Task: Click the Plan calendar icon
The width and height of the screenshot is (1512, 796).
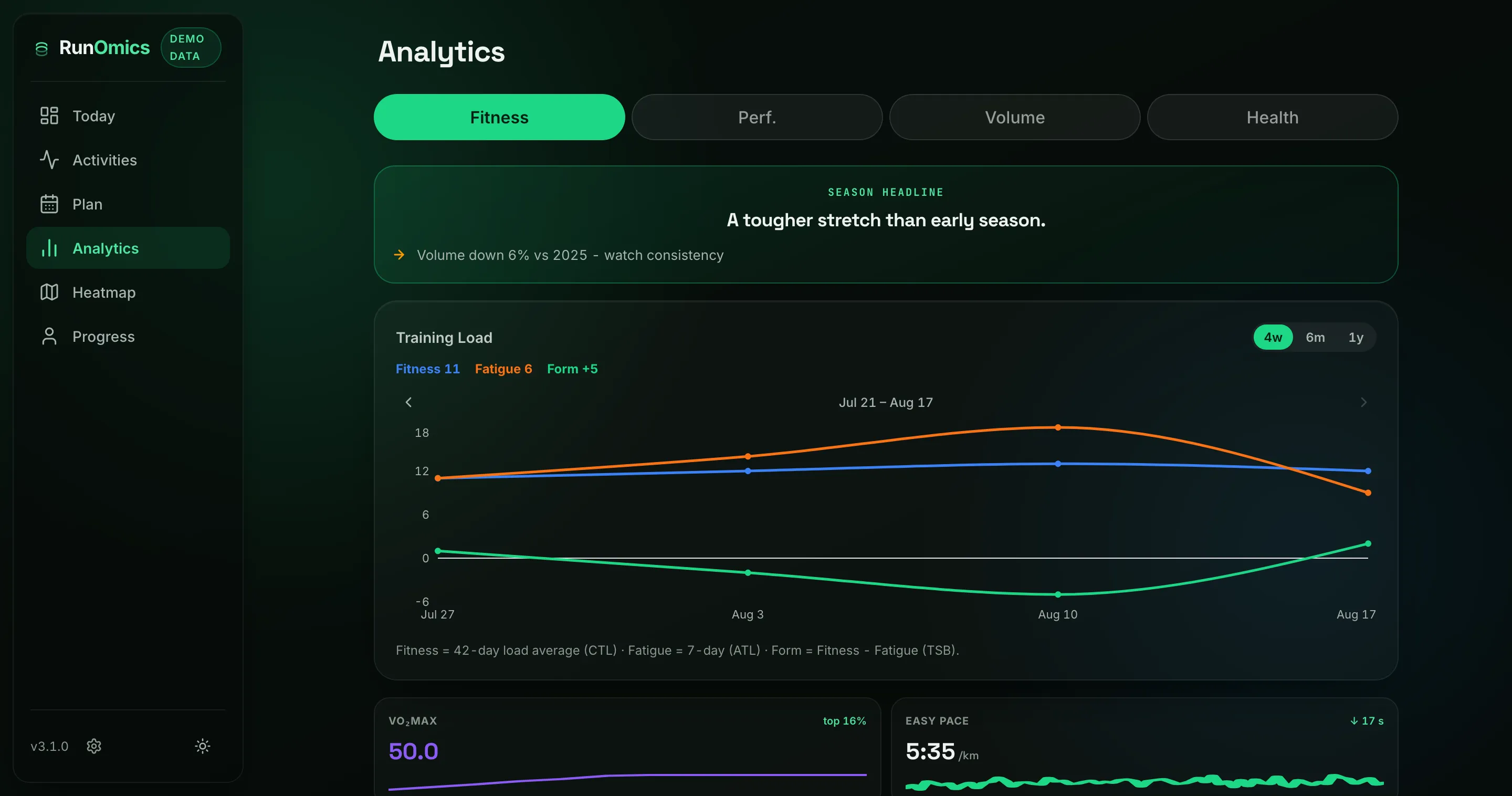Action: [x=49, y=204]
